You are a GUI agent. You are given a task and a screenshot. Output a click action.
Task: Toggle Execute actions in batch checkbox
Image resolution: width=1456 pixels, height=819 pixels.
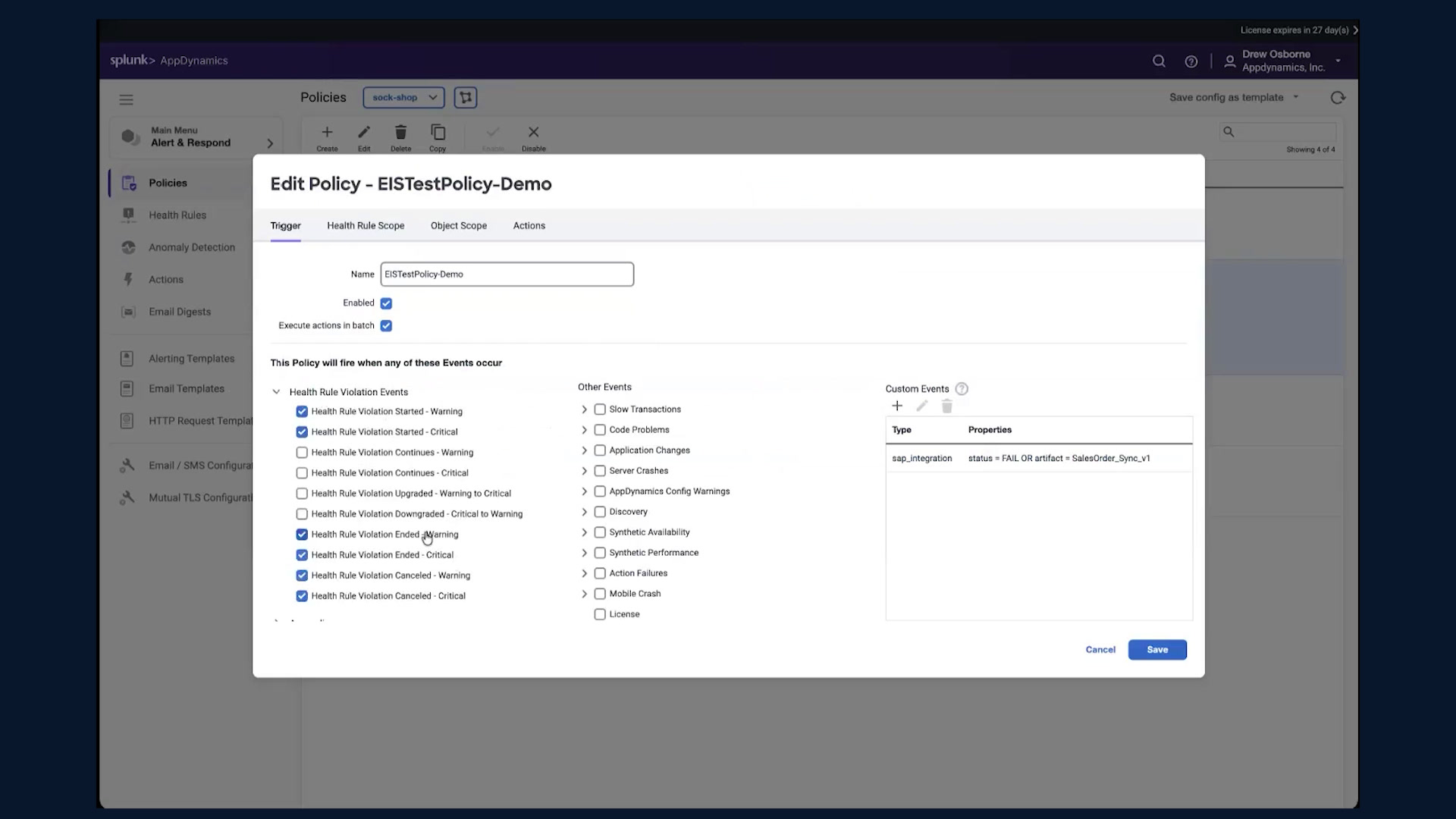pos(386,326)
